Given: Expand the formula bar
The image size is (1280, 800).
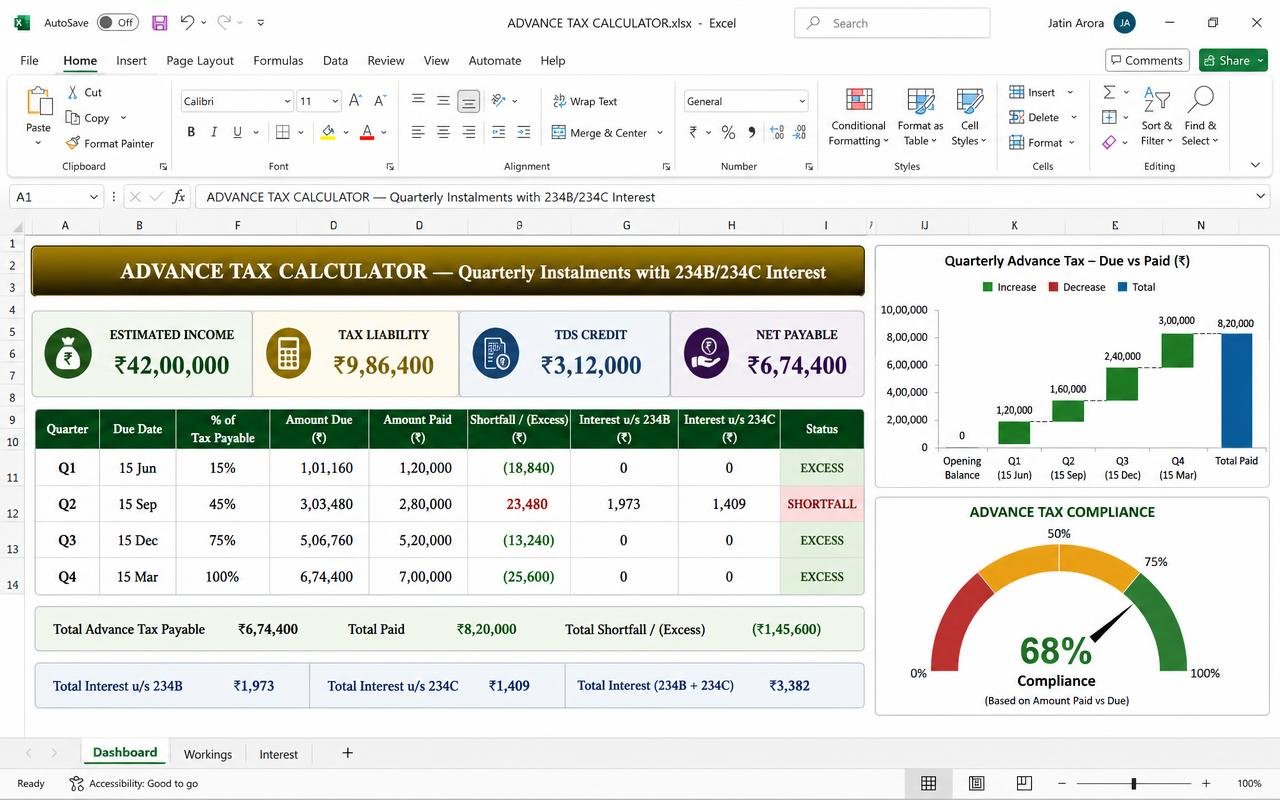Looking at the screenshot, I should click(x=1261, y=197).
